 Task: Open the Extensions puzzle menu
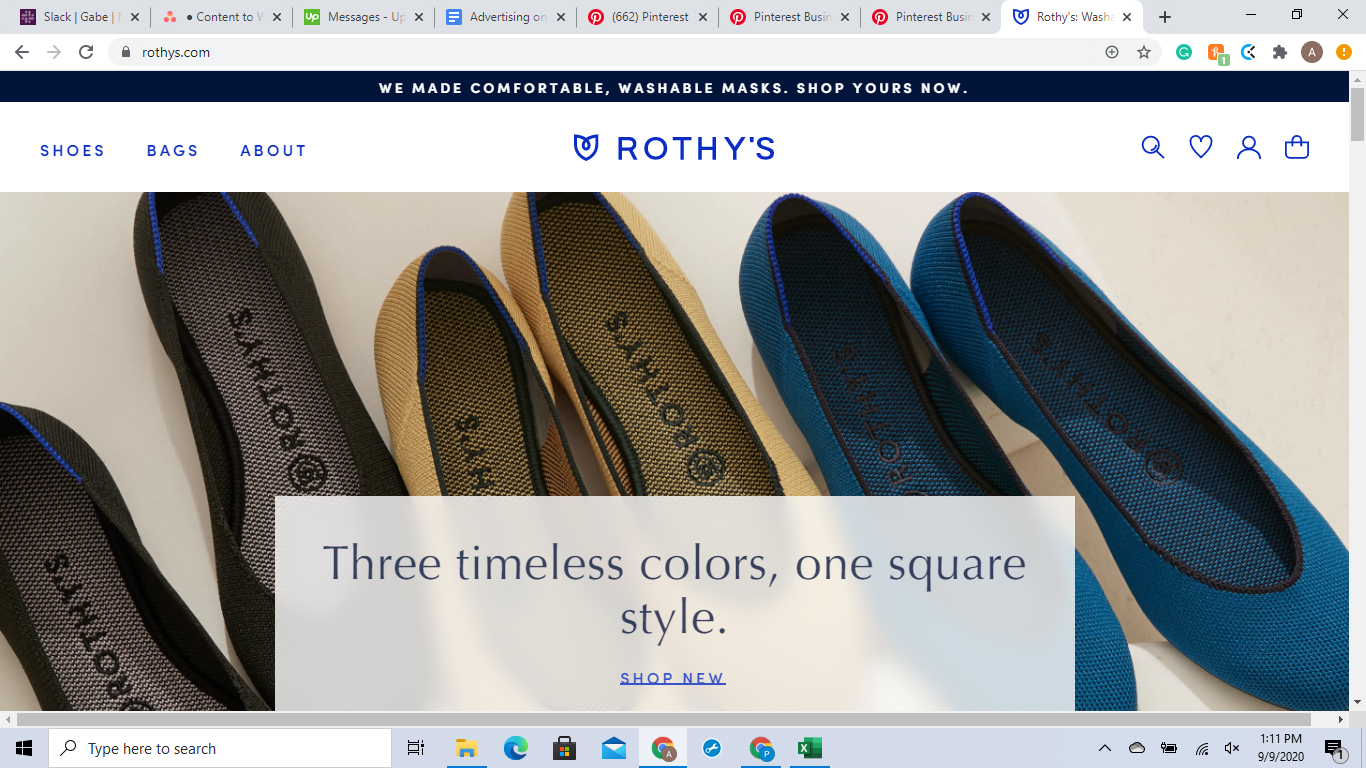1280,52
